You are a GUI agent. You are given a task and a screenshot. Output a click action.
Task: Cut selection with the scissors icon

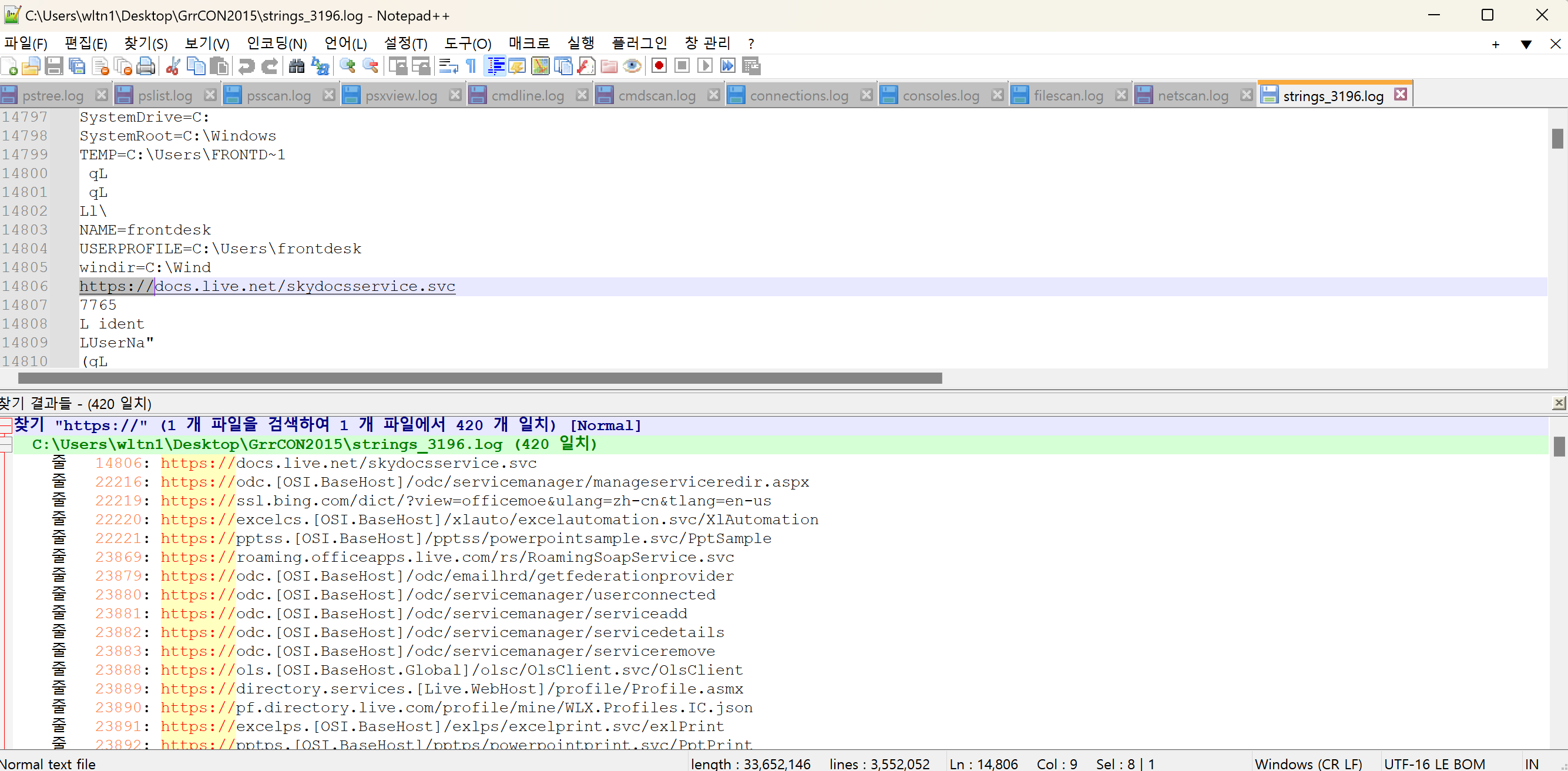tap(173, 66)
